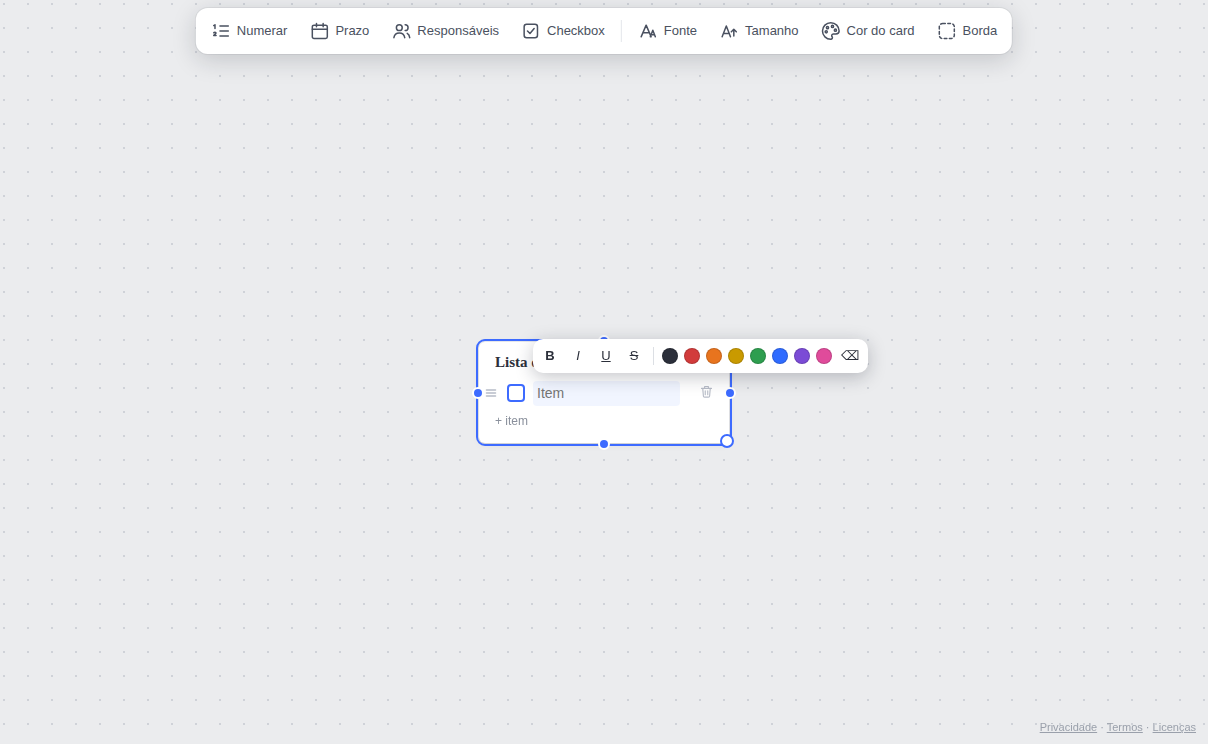Click the card's bottom-right corner resize handle
Screen dimensions: 1208x744
(727, 441)
